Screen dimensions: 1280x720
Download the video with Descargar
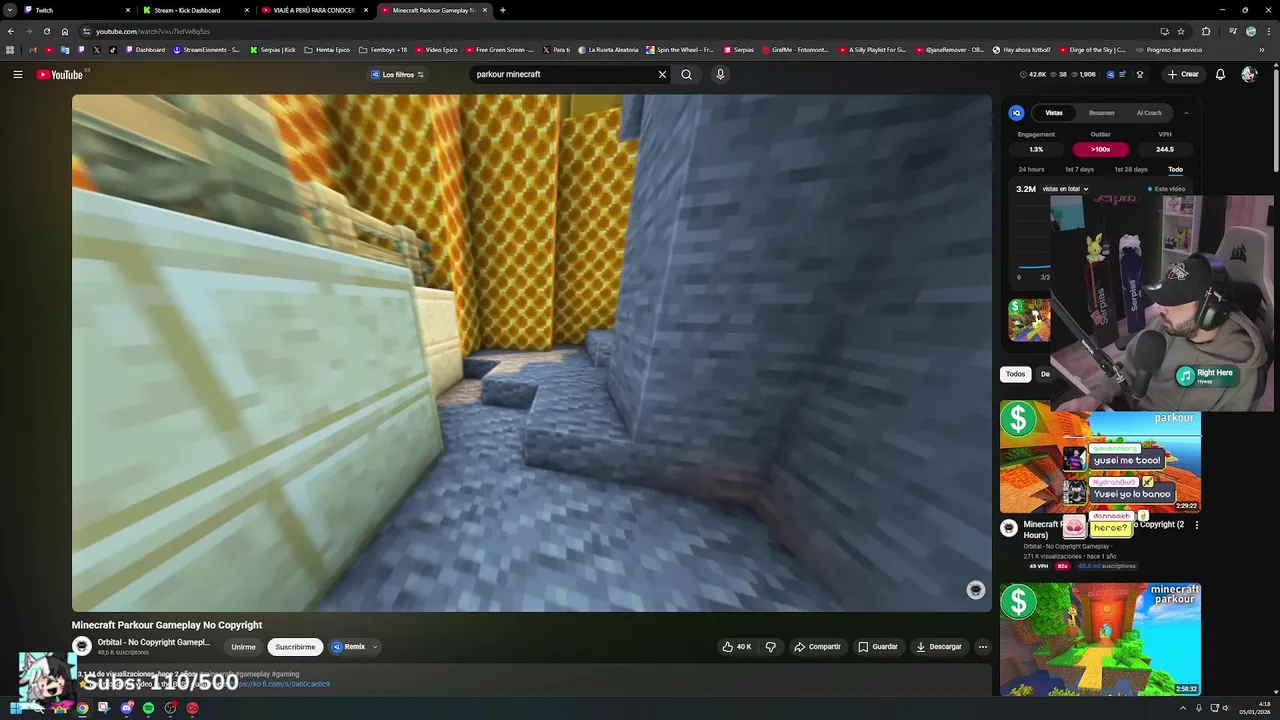coord(939,647)
